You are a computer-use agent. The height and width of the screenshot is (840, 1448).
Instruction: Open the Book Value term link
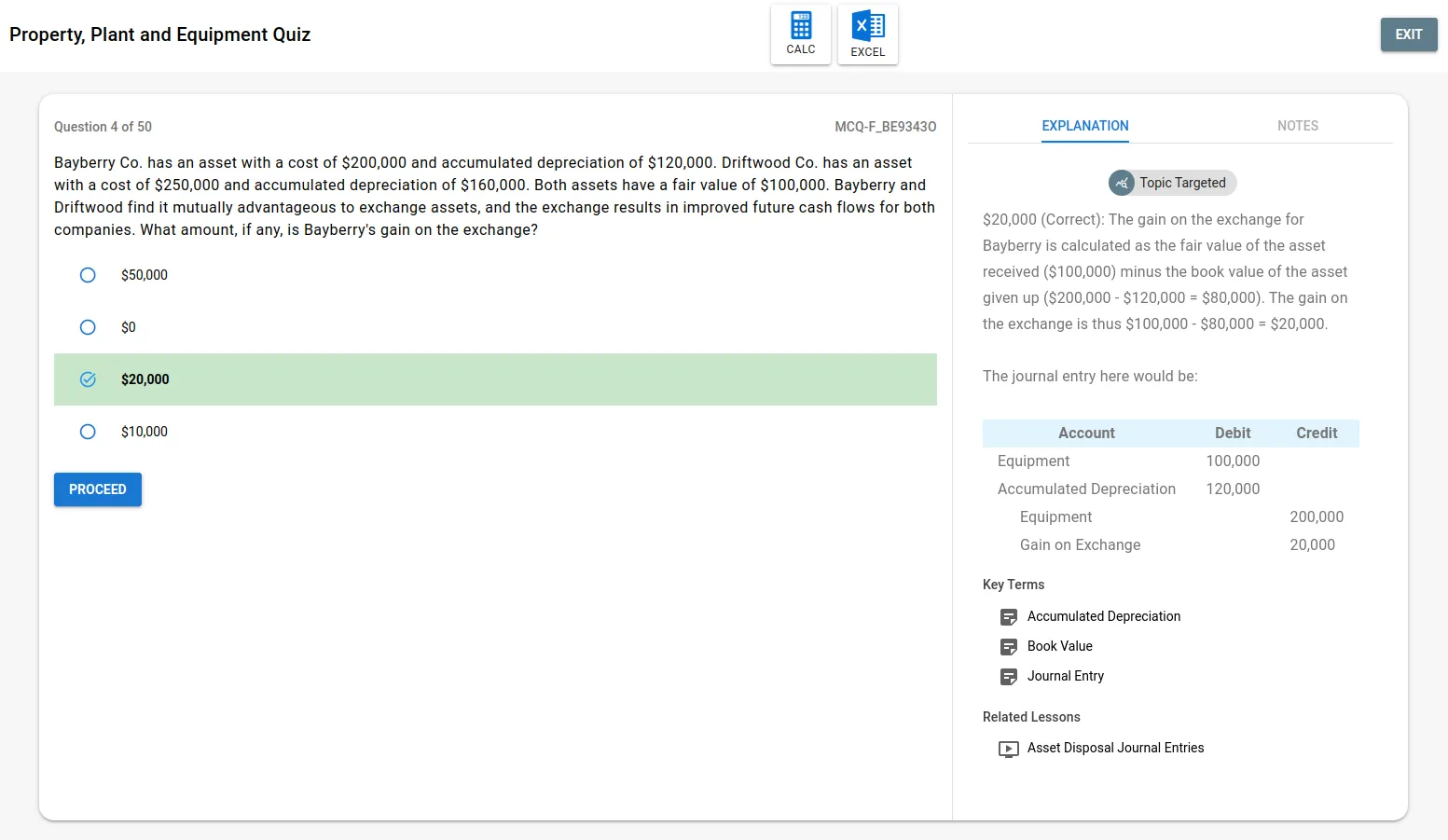tap(1060, 646)
